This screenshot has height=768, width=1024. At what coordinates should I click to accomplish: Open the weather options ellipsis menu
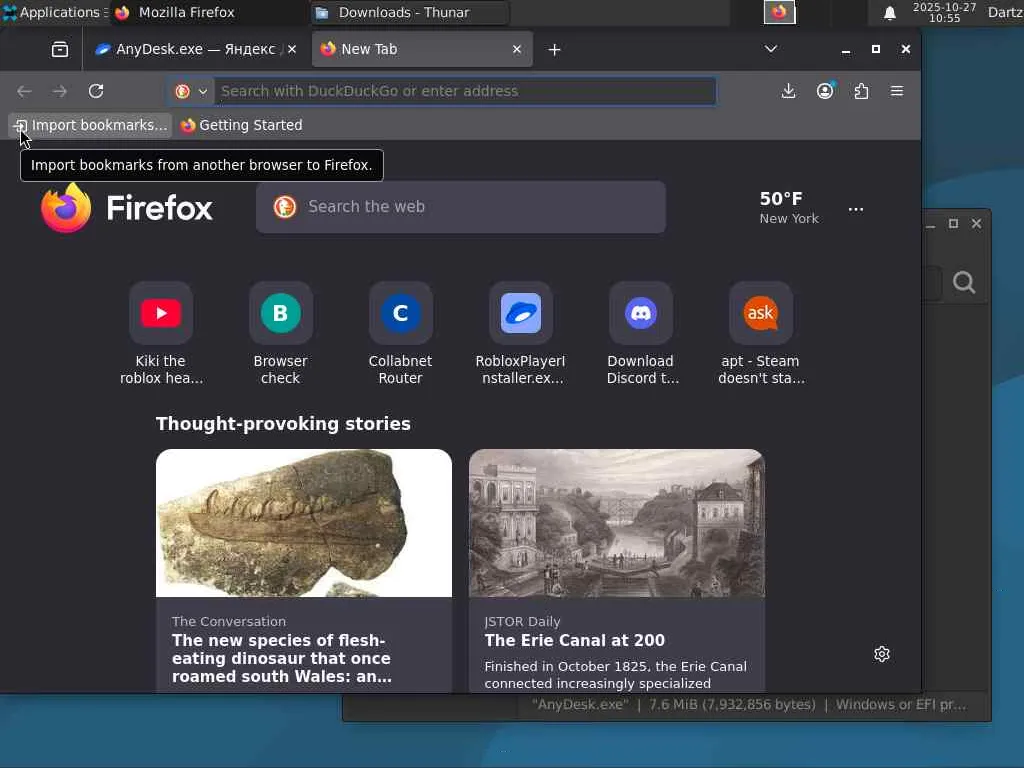coord(856,210)
